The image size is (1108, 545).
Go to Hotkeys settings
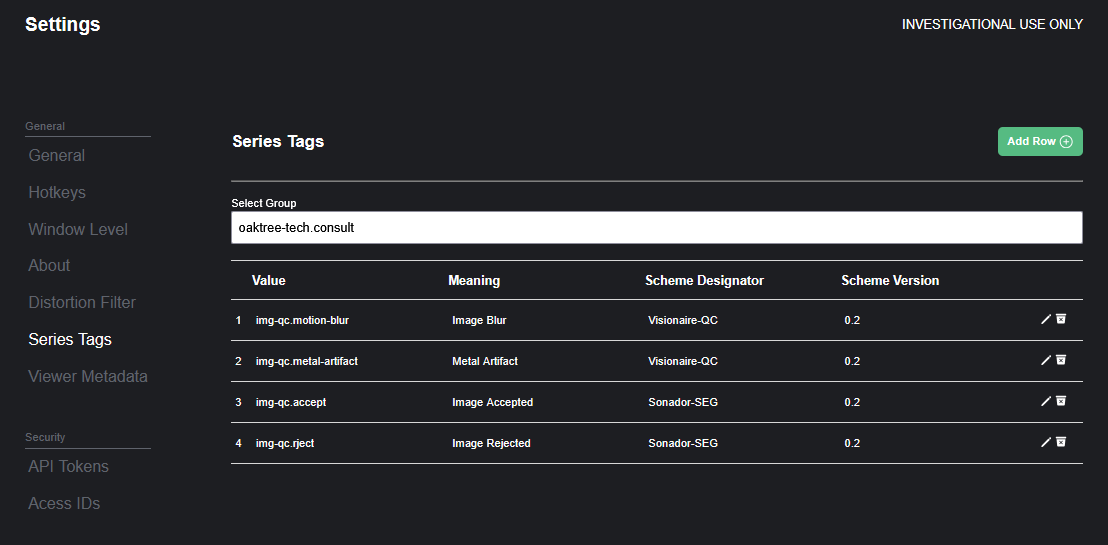pyautogui.click(x=57, y=192)
